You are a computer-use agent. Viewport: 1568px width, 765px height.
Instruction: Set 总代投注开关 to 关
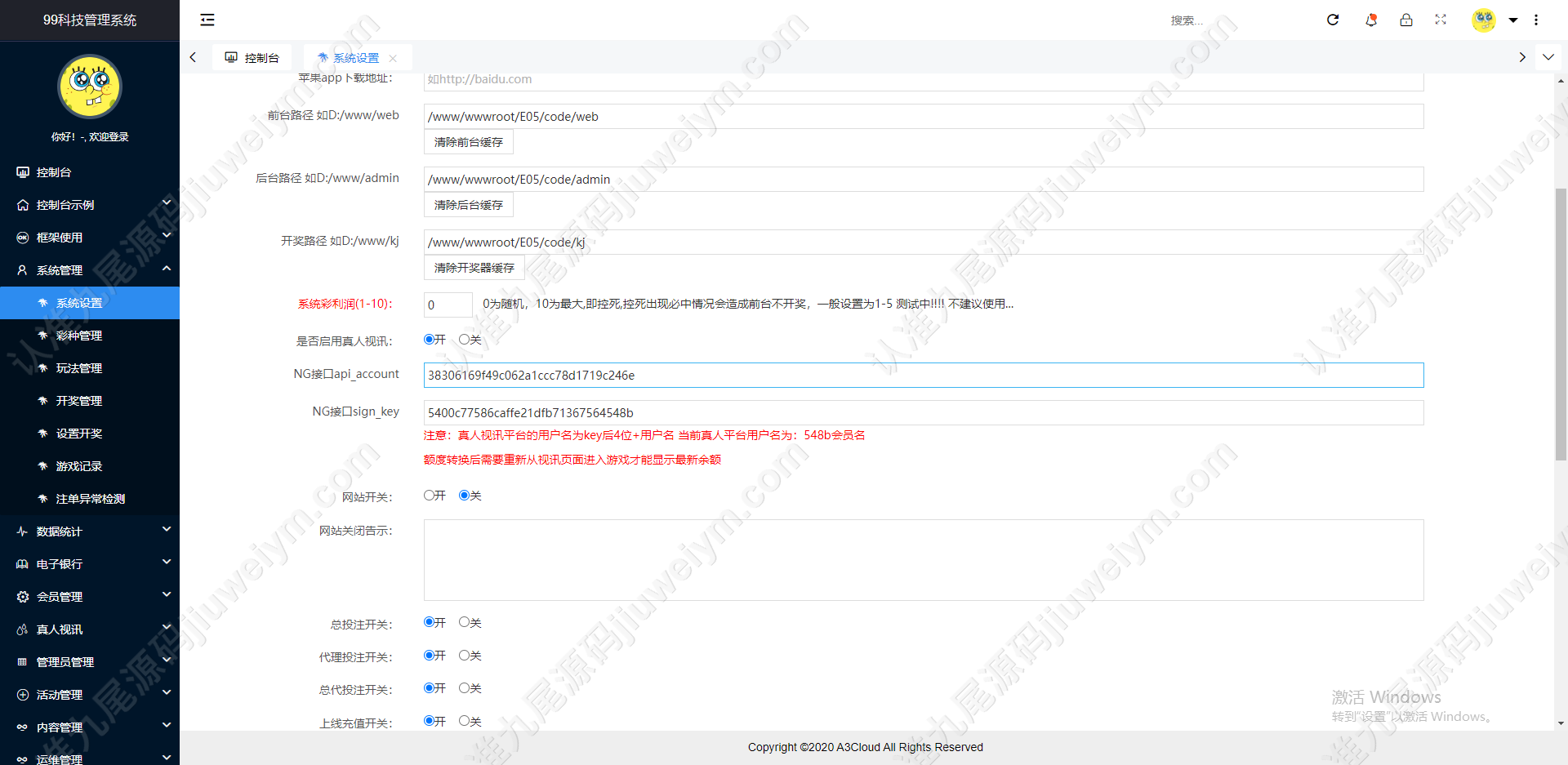point(464,688)
